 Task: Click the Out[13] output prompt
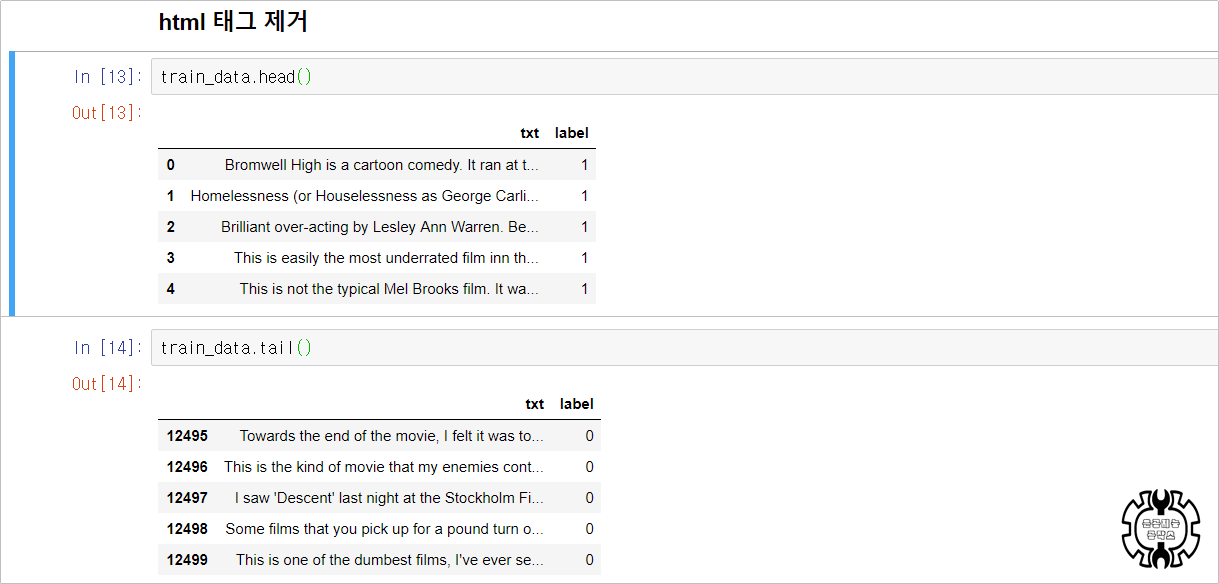point(107,113)
